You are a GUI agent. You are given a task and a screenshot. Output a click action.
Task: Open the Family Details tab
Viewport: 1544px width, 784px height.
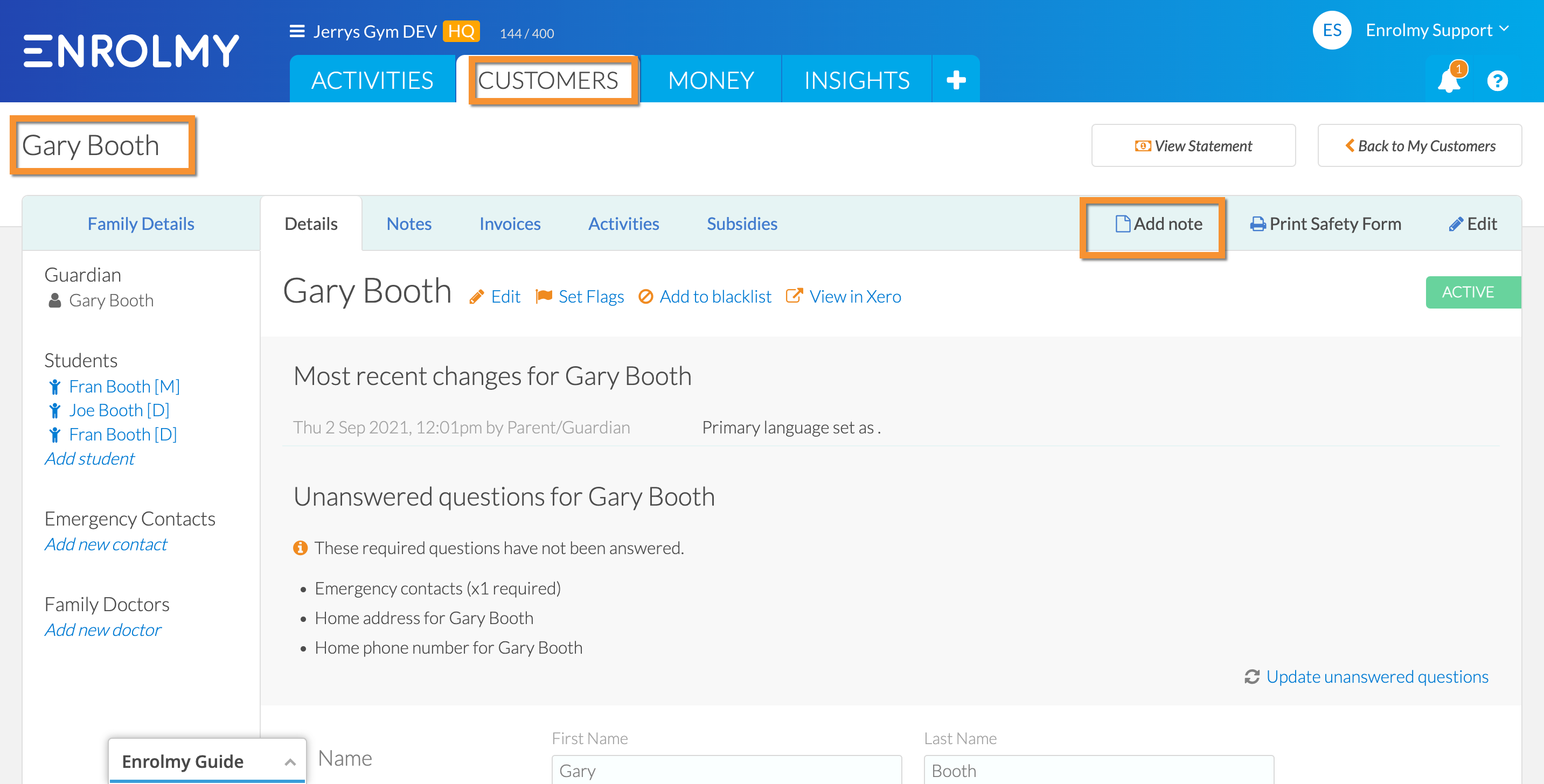[141, 223]
